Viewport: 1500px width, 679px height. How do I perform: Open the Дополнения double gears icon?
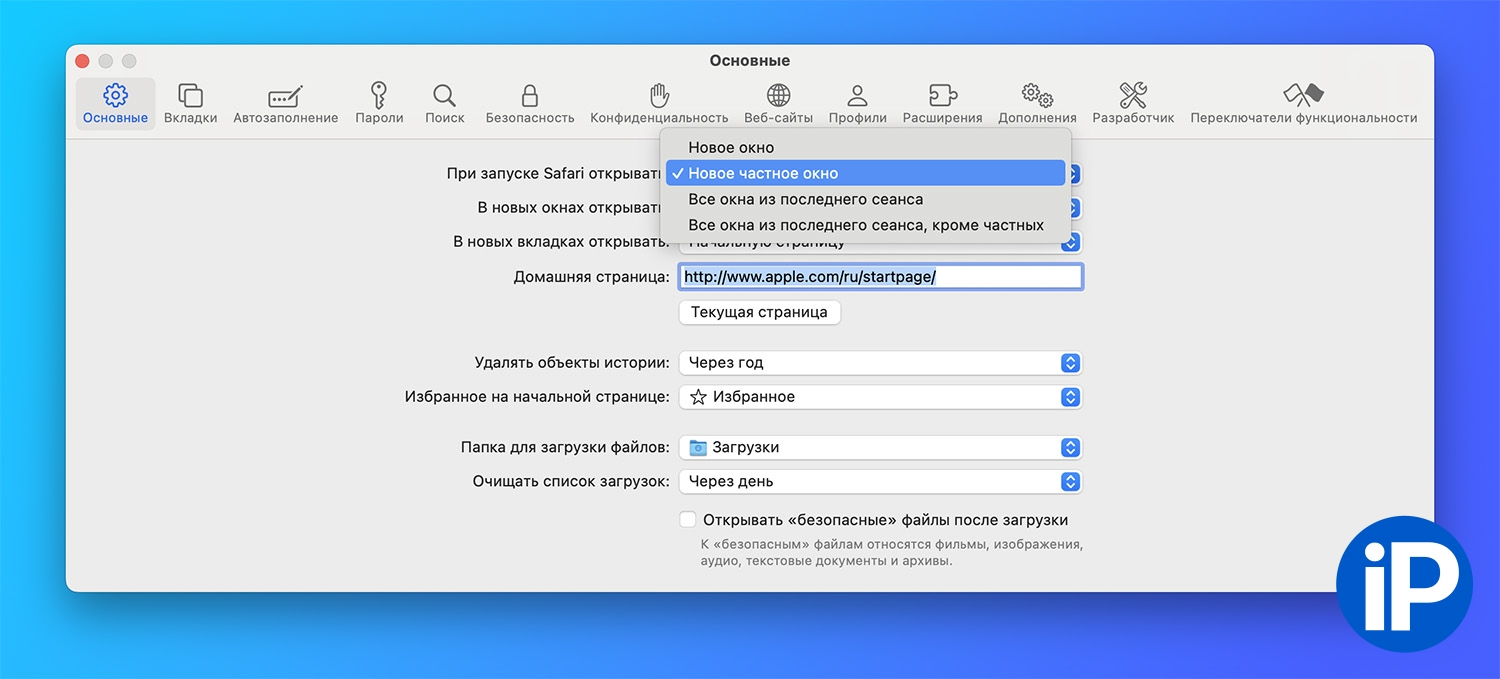[1037, 104]
